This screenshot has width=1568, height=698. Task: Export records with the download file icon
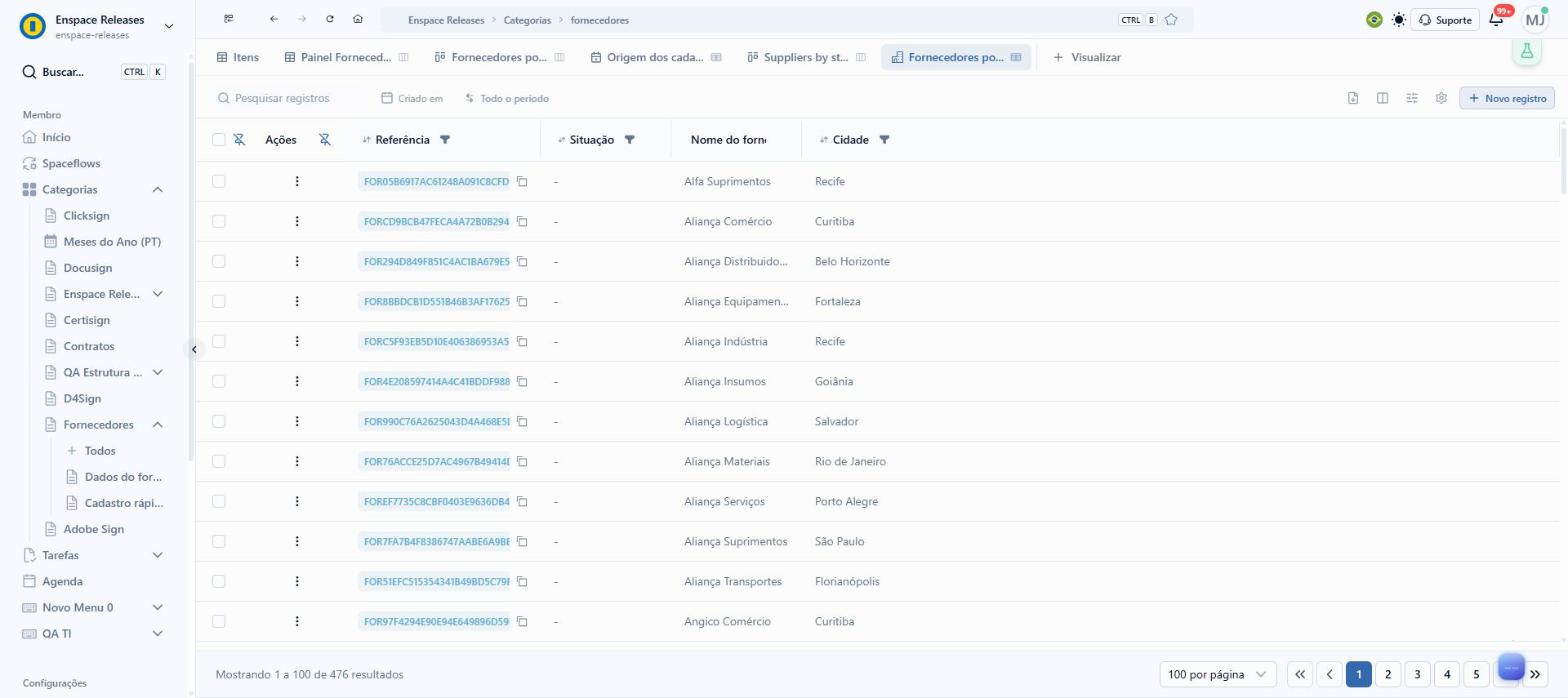pos(1353,98)
